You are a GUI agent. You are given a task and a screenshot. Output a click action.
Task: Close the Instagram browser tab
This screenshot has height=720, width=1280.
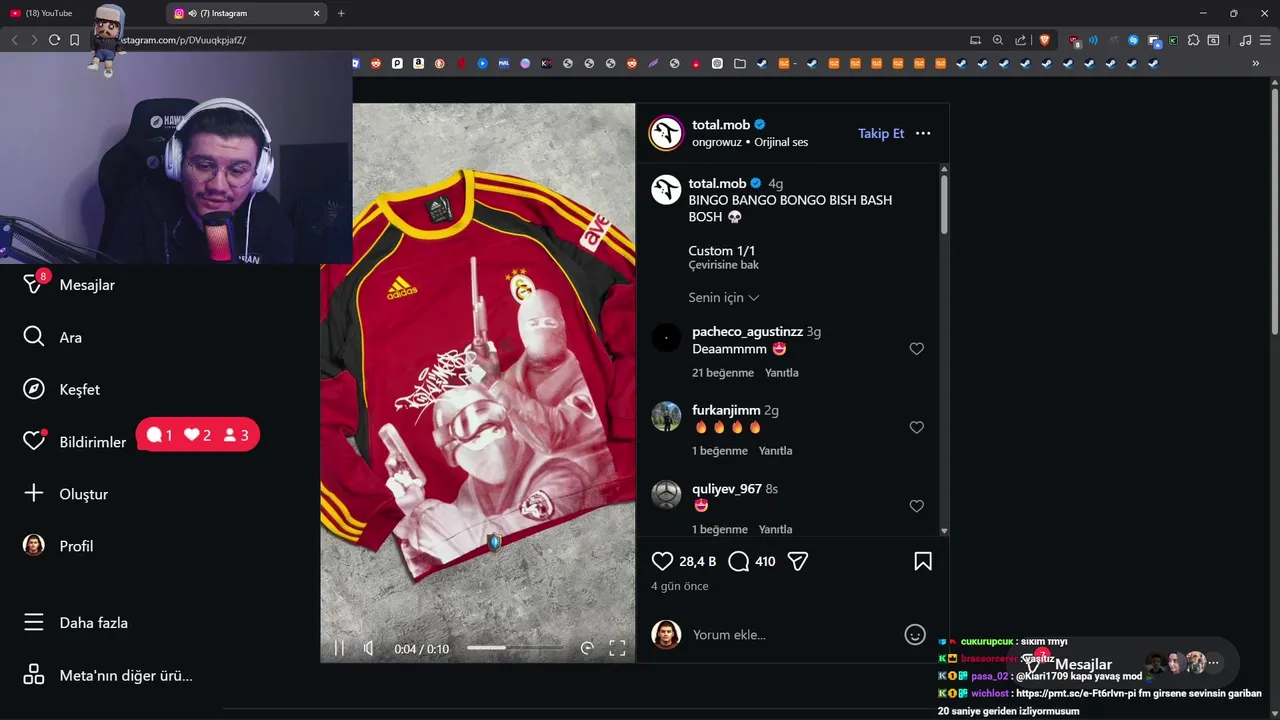tap(317, 13)
